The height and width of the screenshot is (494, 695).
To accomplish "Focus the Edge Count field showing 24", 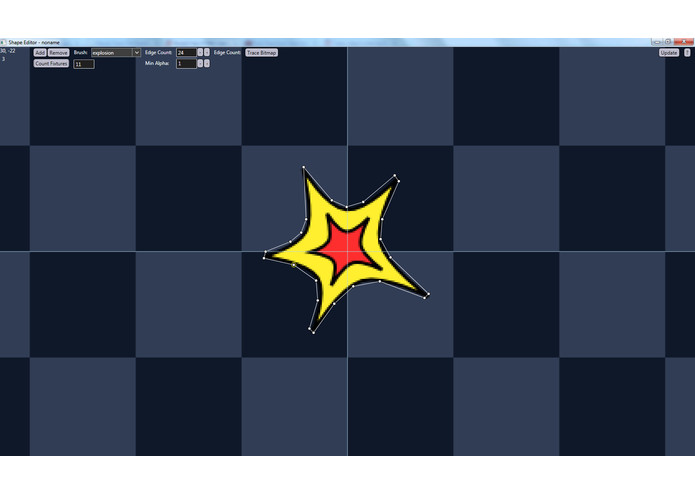I will (x=186, y=52).
